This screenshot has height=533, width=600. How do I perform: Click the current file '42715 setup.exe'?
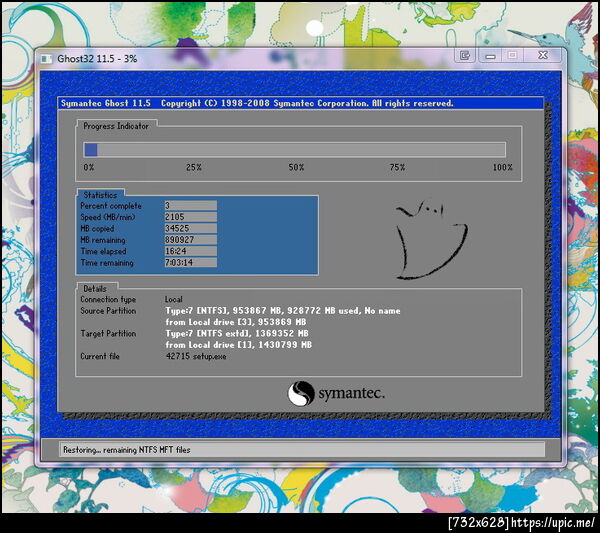[196, 357]
